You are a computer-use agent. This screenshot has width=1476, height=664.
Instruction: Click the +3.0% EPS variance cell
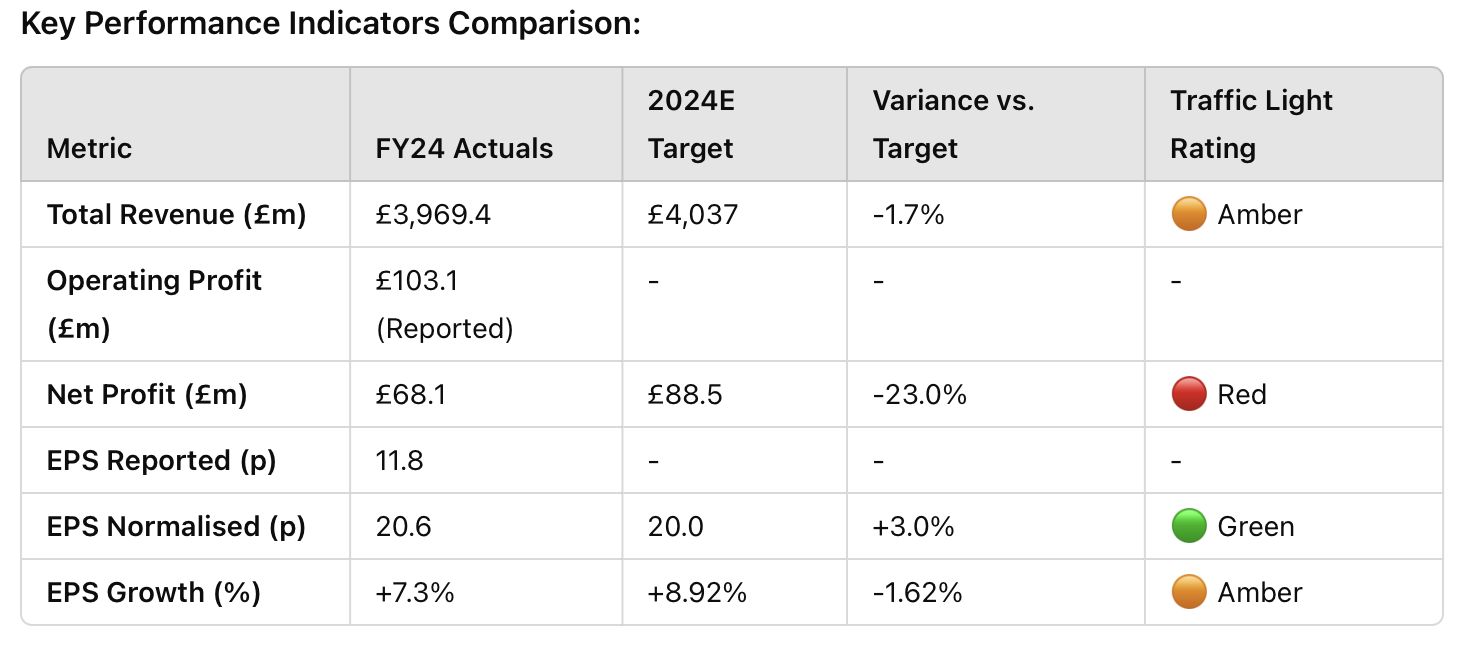click(x=915, y=526)
